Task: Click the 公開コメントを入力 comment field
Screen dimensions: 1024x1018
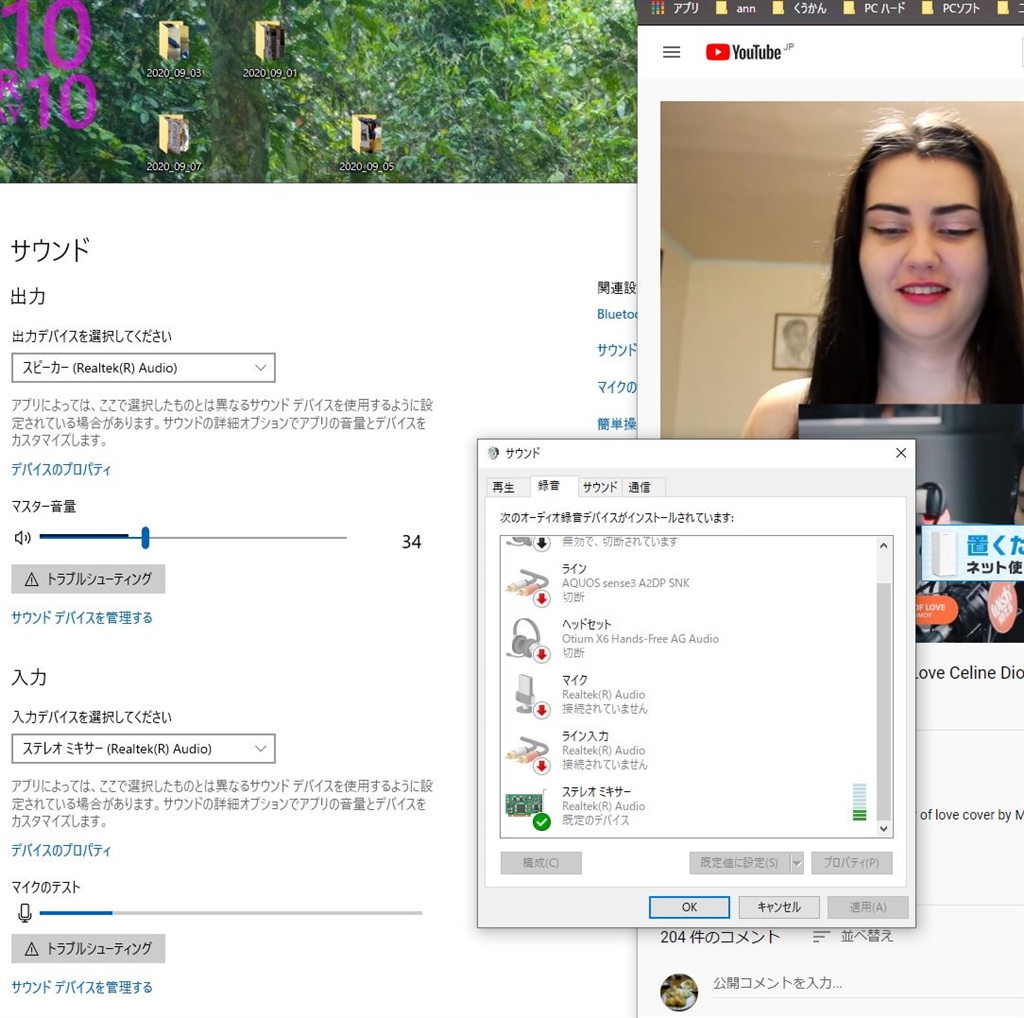Action: [868, 984]
